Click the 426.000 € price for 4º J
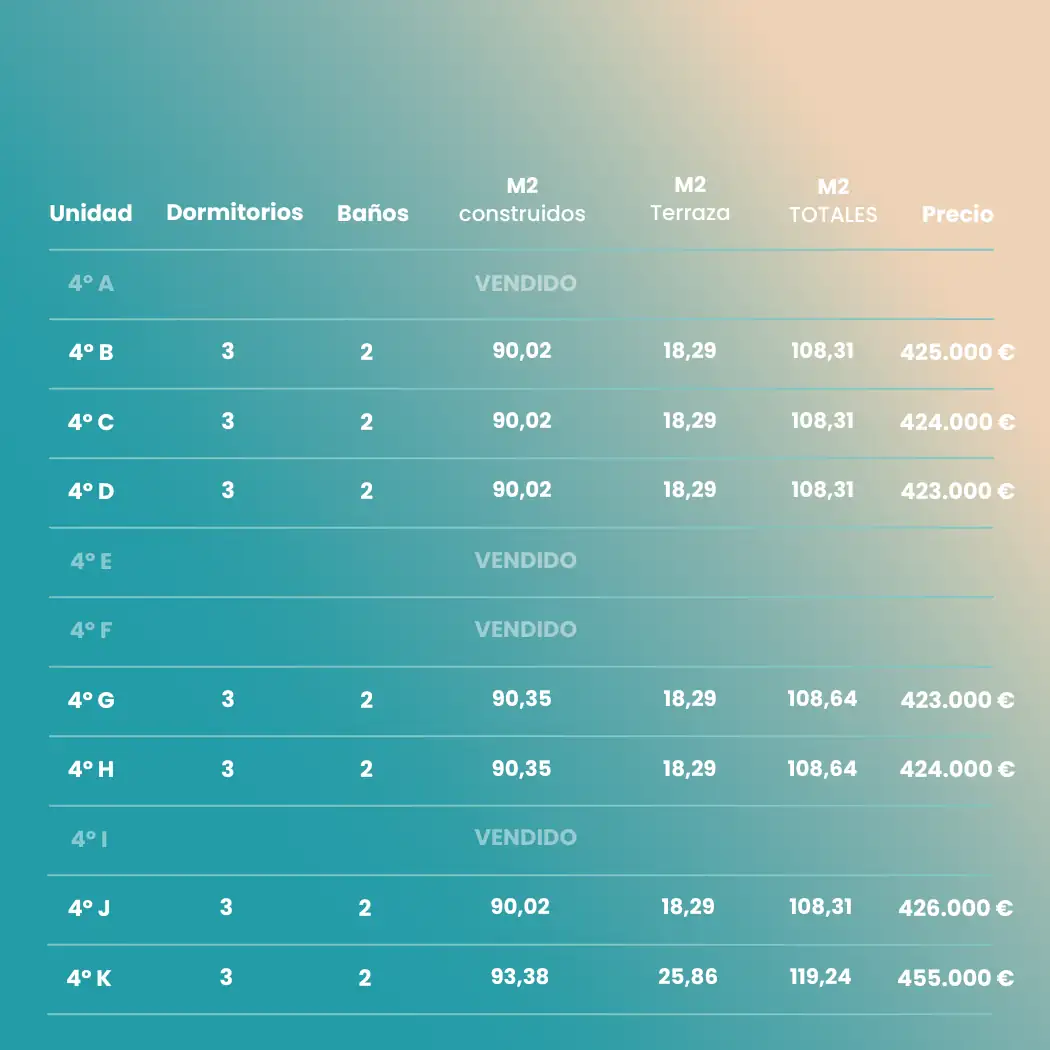1050x1050 pixels. (x=956, y=908)
